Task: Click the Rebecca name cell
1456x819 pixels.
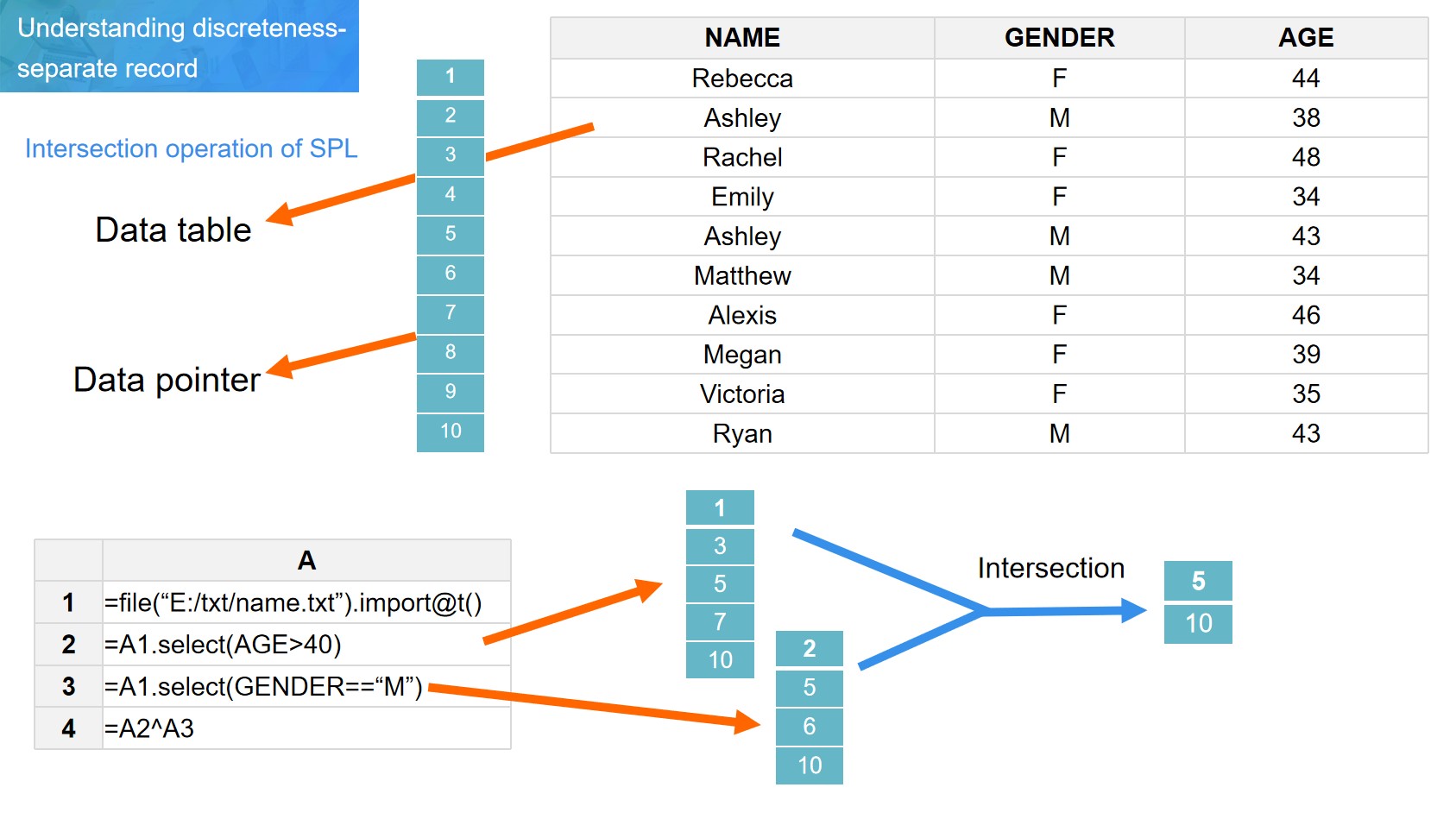Action: [x=742, y=79]
